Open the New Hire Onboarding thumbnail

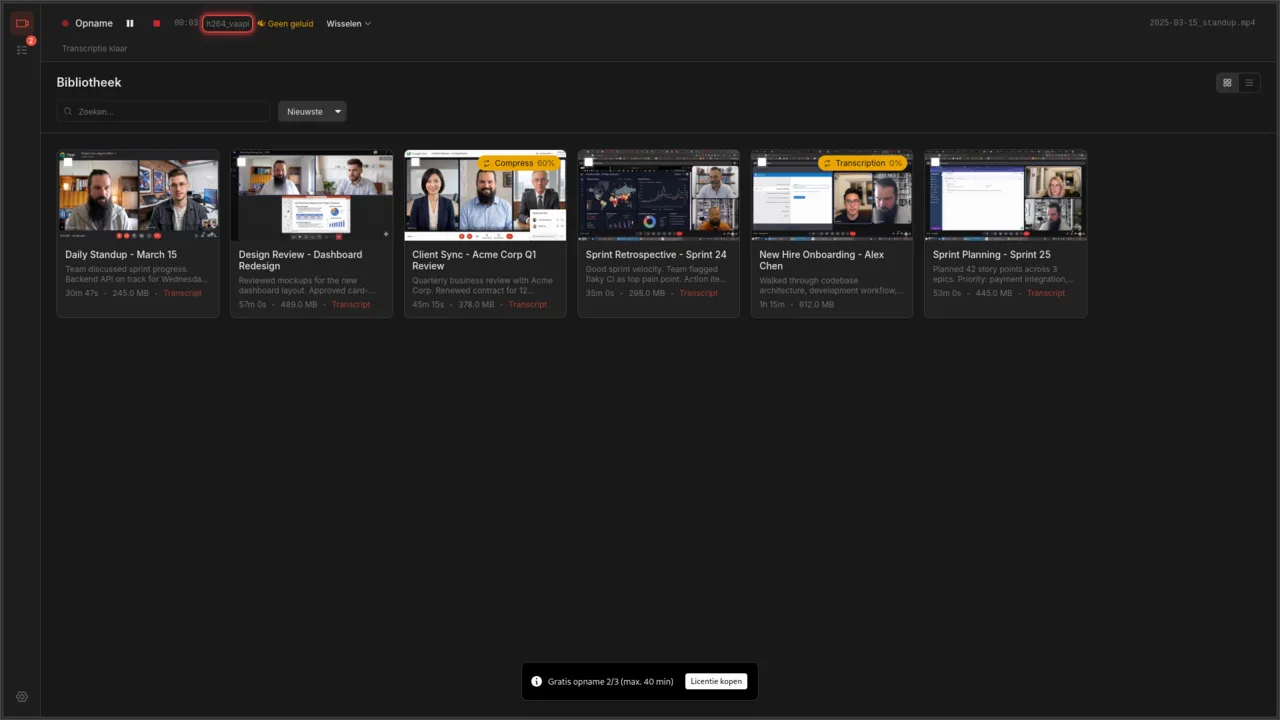tap(832, 196)
